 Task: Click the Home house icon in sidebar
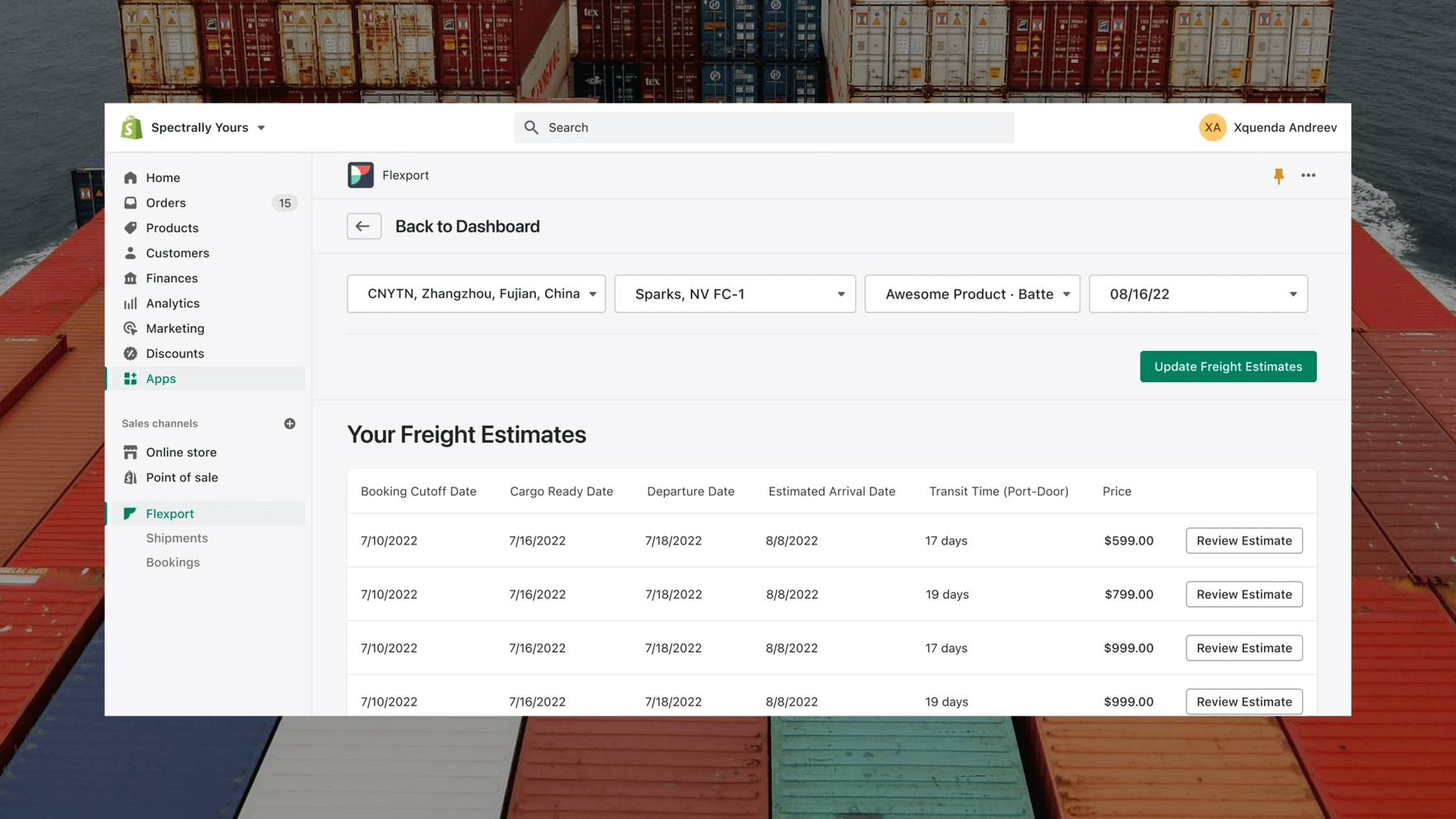tap(131, 178)
